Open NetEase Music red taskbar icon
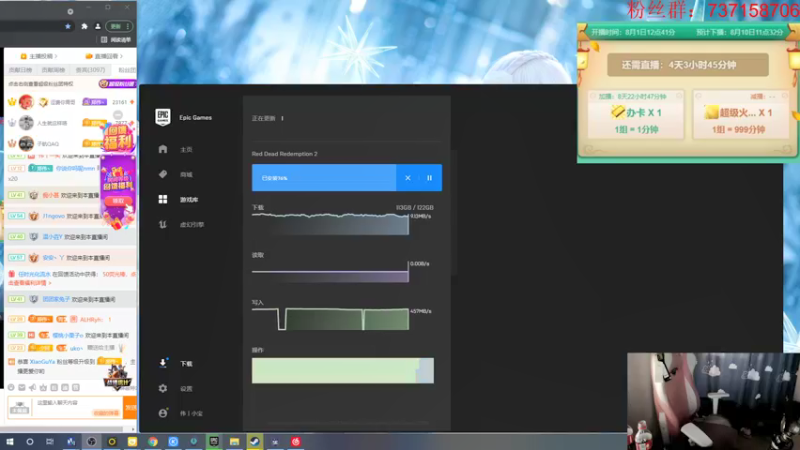Image resolution: width=800 pixels, height=450 pixels. tap(295, 441)
